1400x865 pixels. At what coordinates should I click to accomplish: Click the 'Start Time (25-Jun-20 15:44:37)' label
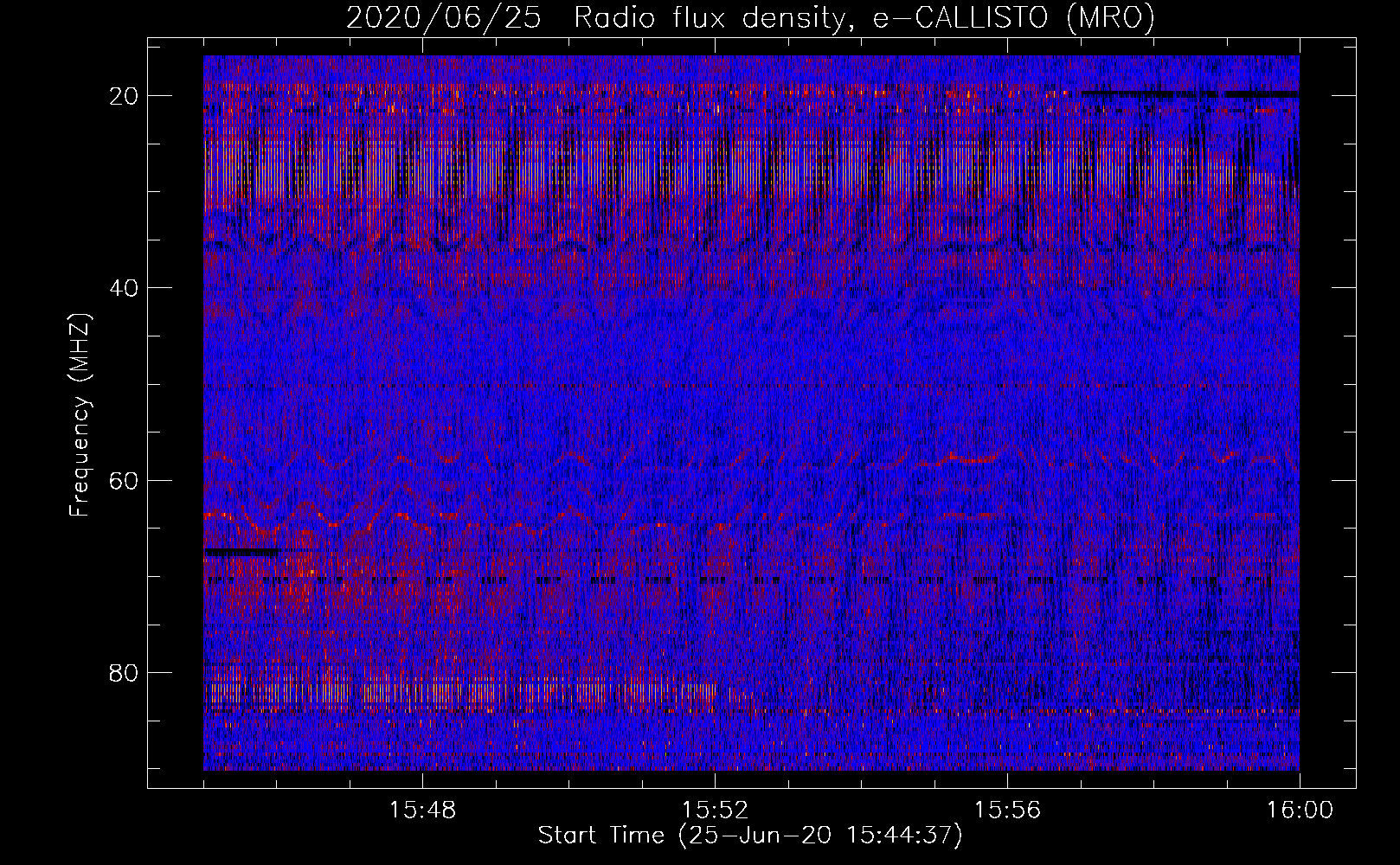[750, 836]
